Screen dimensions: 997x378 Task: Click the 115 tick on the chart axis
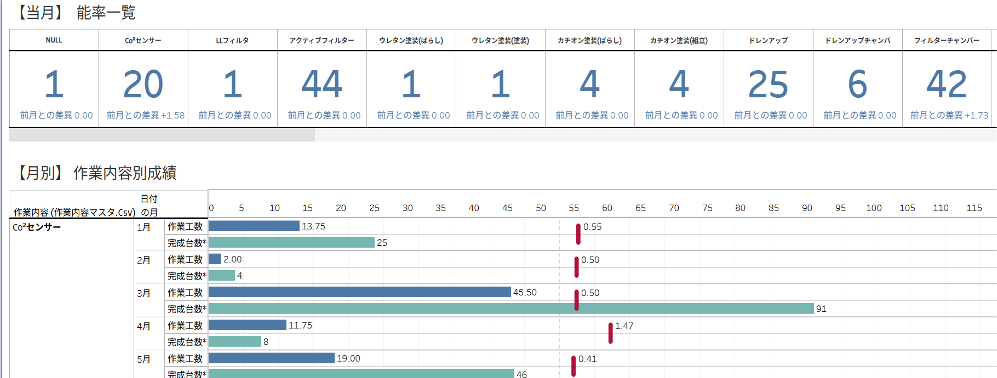[x=974, y=208]
